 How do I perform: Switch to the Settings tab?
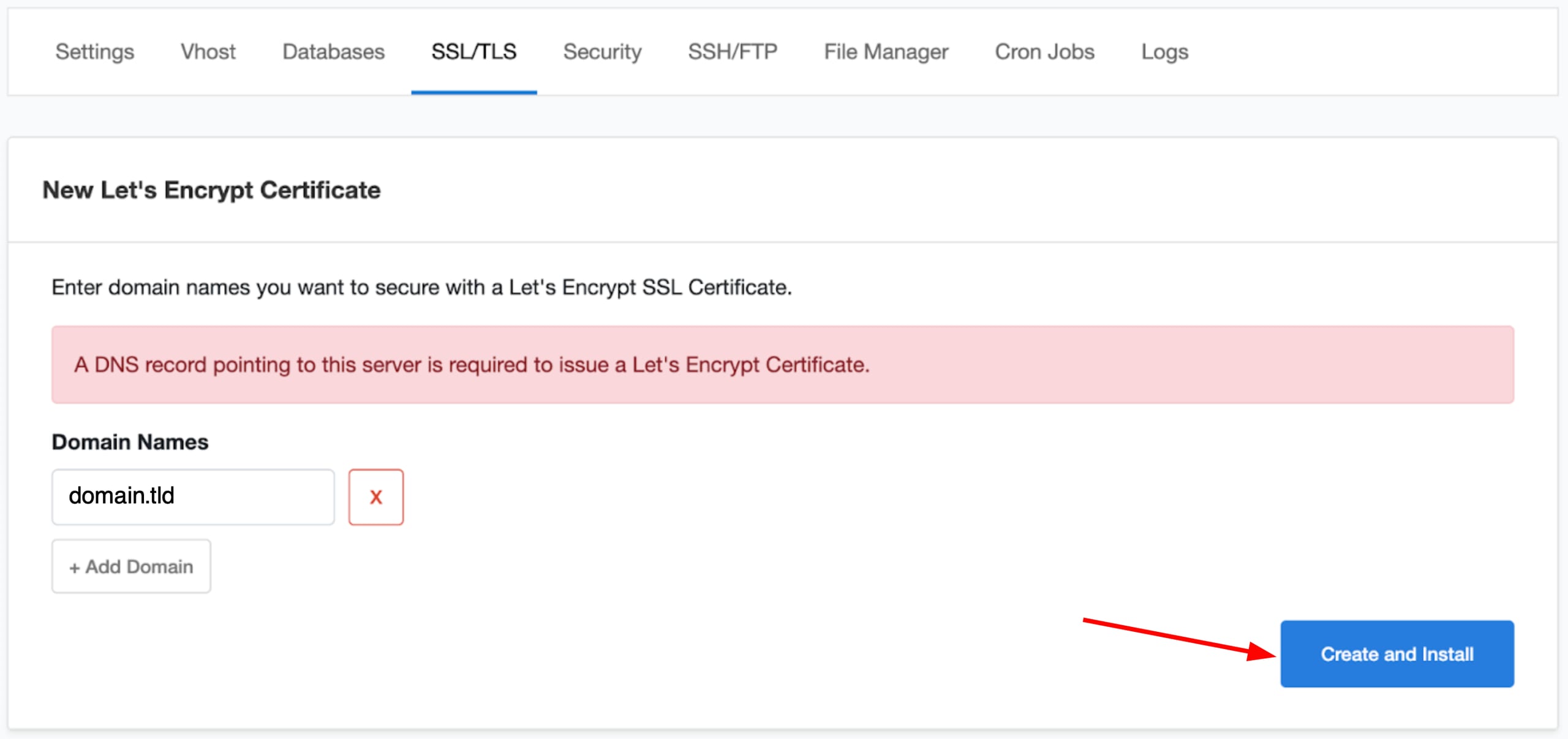click(94, 52)
